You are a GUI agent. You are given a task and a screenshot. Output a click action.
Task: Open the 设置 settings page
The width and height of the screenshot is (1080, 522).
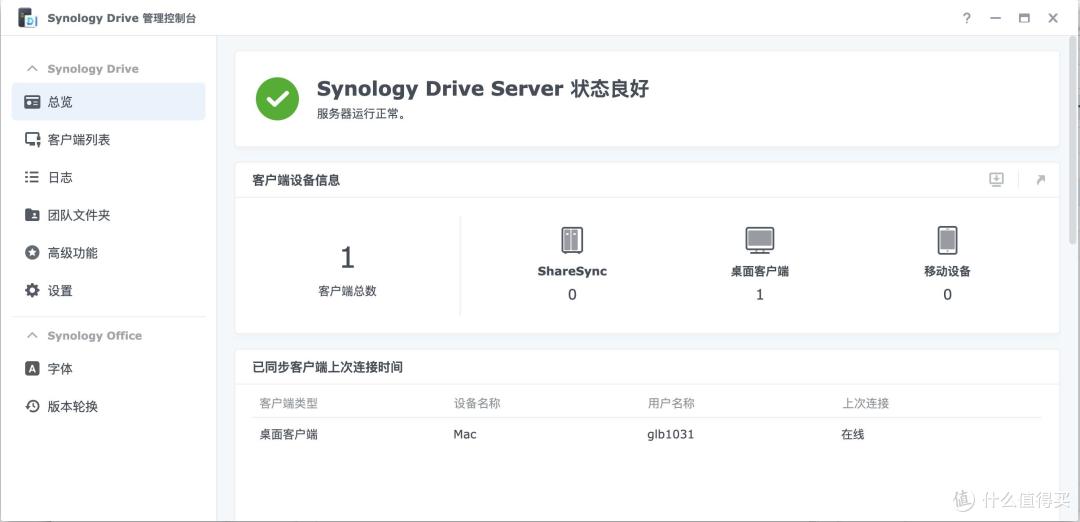(x=108, y=291)
